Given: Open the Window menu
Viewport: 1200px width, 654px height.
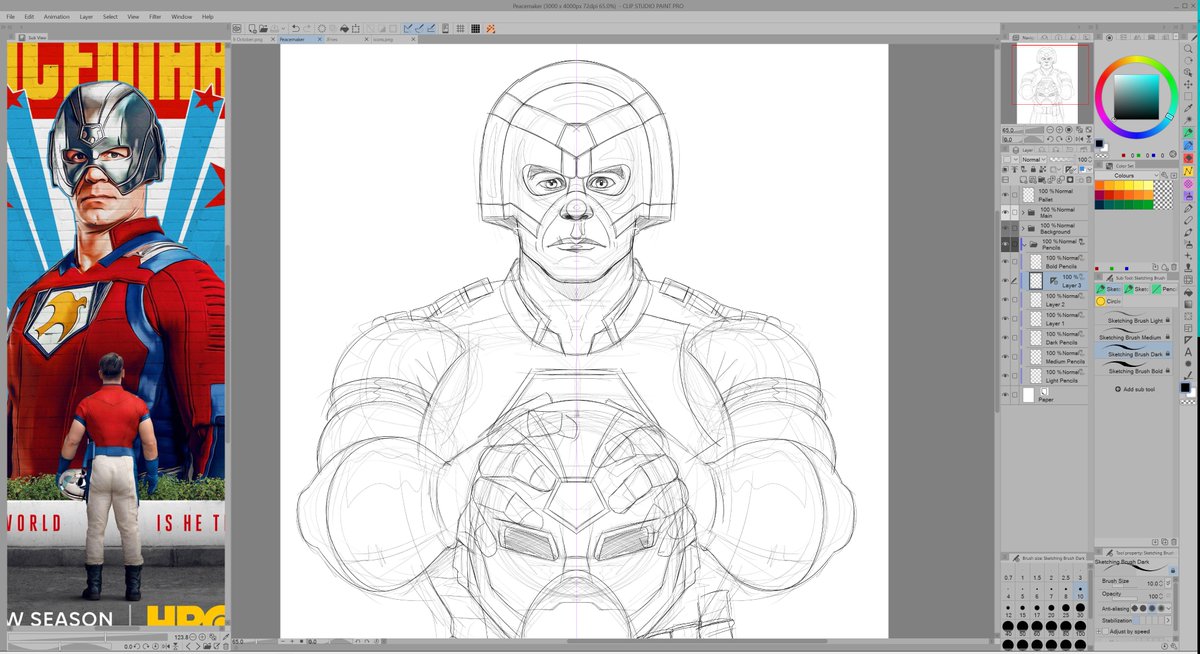Looking at the screenshot, I should point(182,17).
